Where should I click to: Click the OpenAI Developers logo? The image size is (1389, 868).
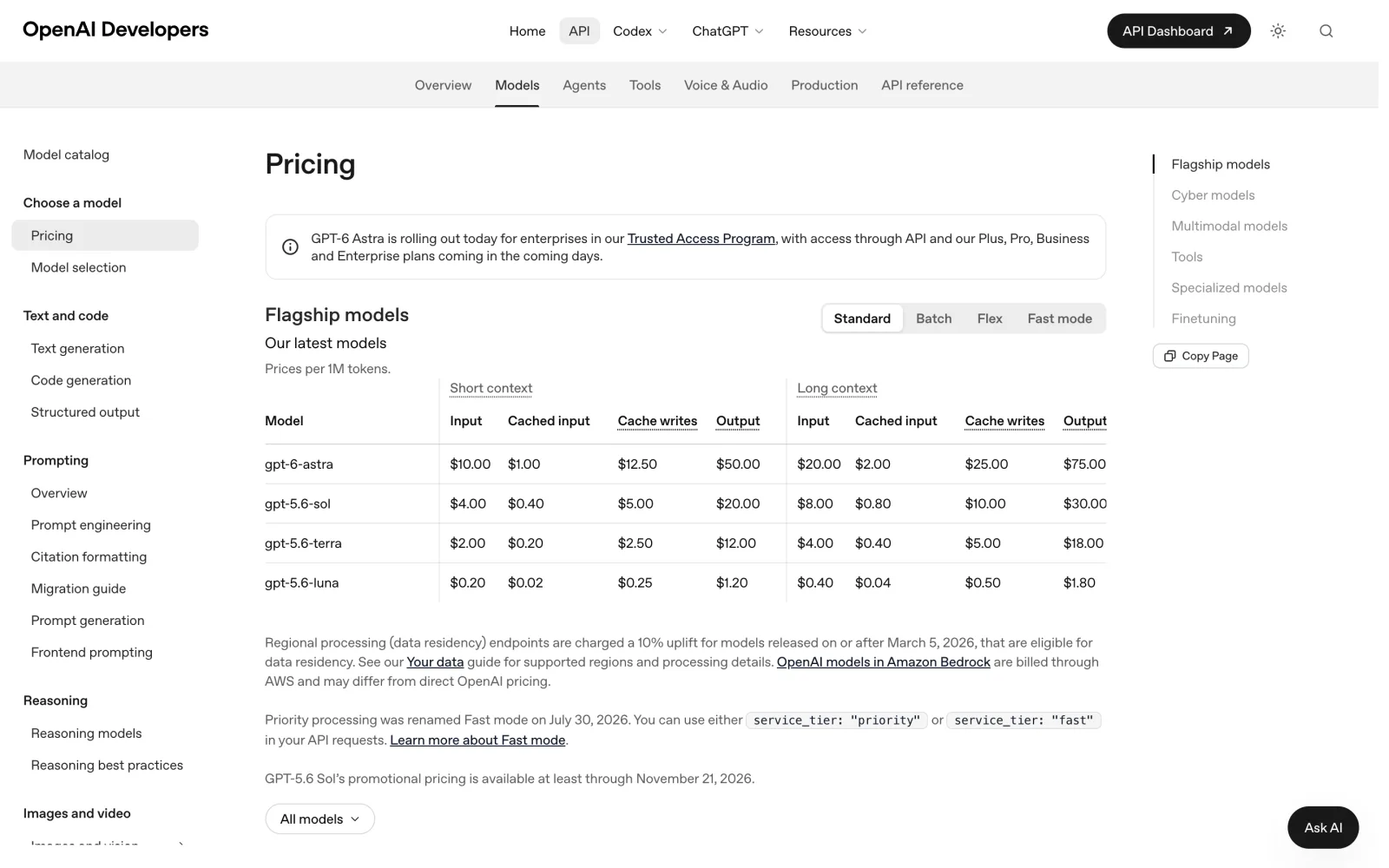coord(115,30)
